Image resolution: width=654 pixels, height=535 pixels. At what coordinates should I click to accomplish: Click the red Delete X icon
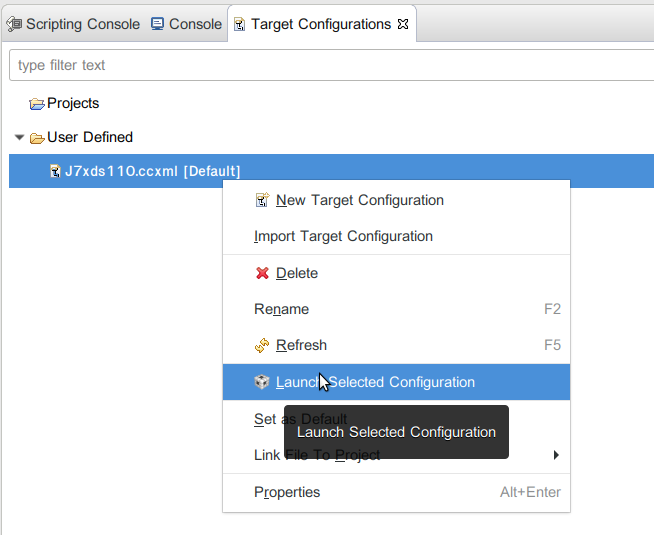(262, 273)
